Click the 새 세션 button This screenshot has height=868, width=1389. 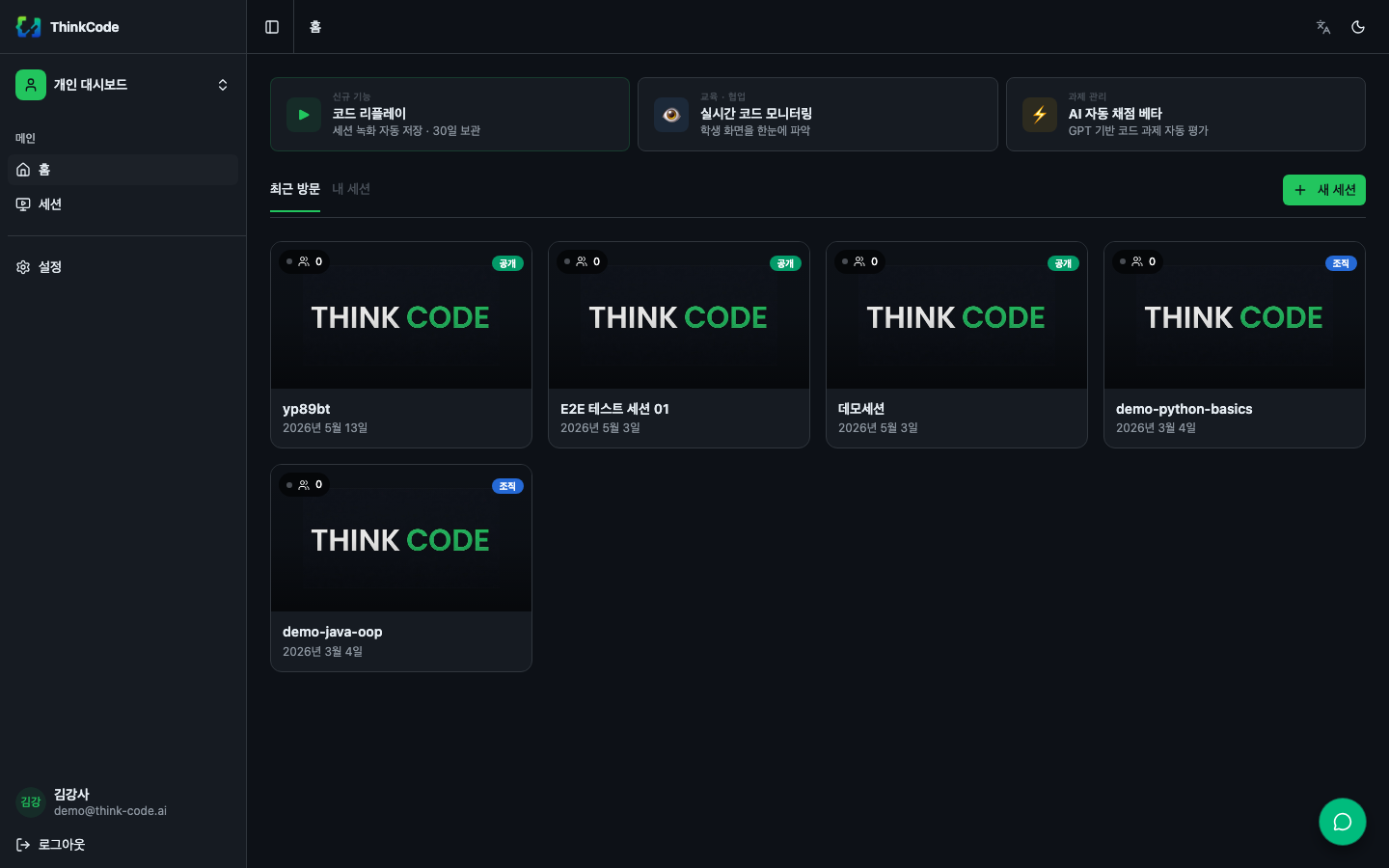[1324, 190]
